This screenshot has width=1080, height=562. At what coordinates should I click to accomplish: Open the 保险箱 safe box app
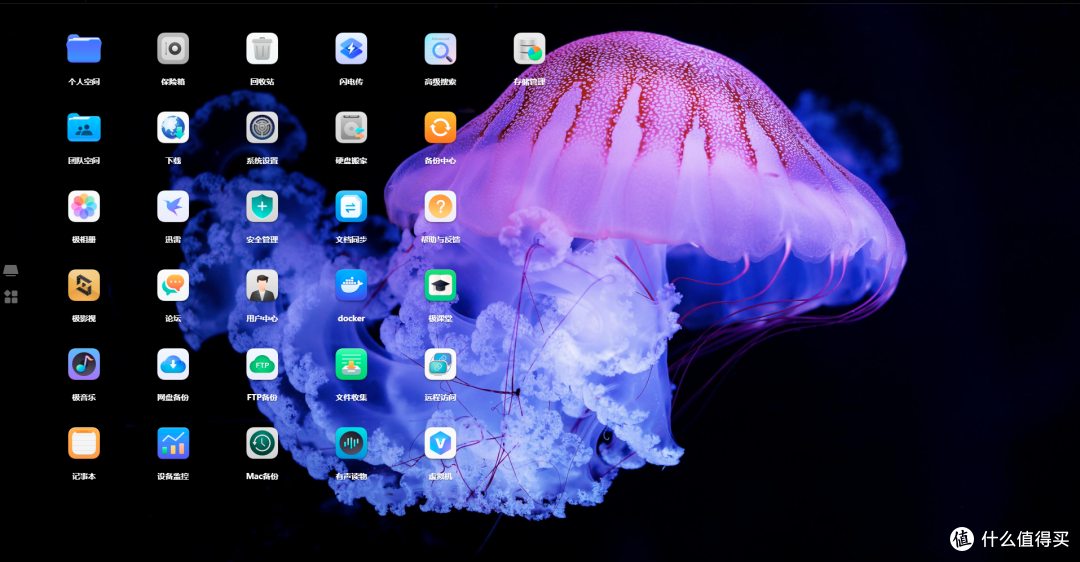[x=173, y=50]
